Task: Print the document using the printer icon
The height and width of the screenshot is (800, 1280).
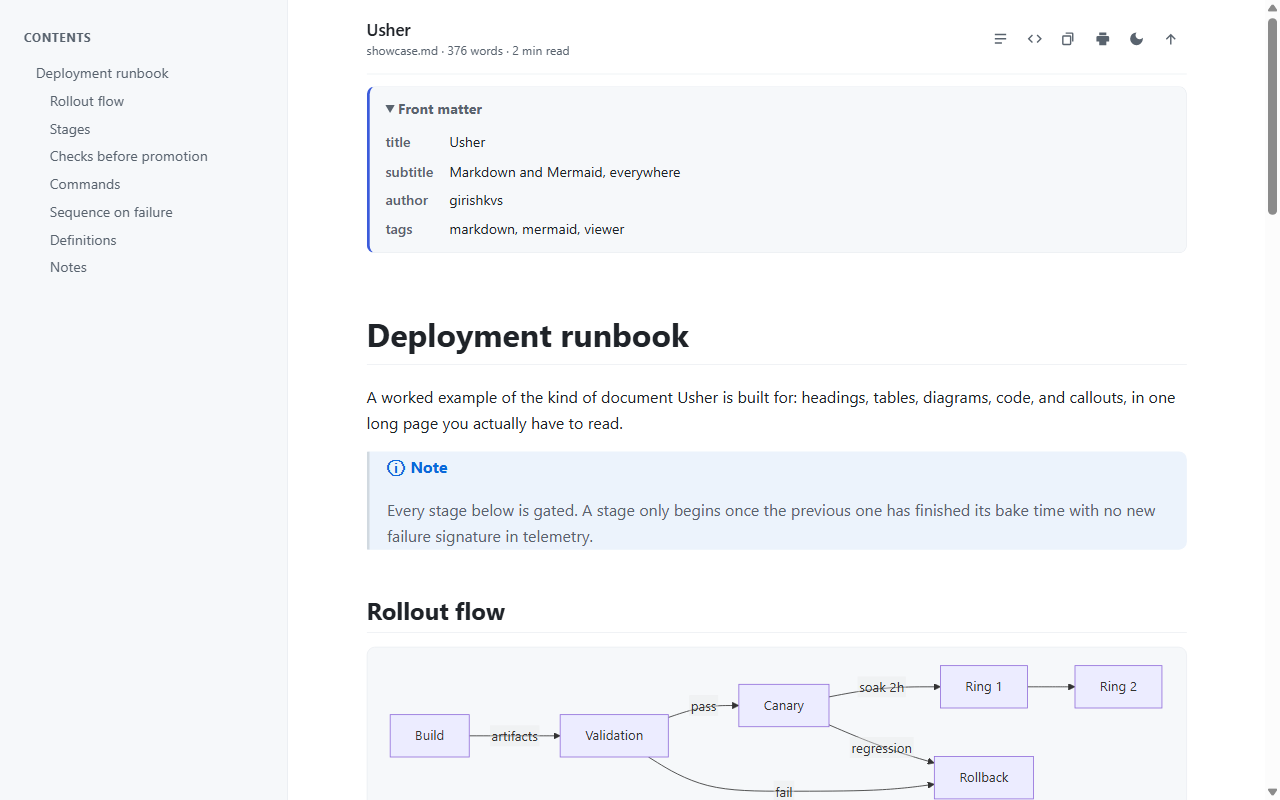Action: 1102,39
